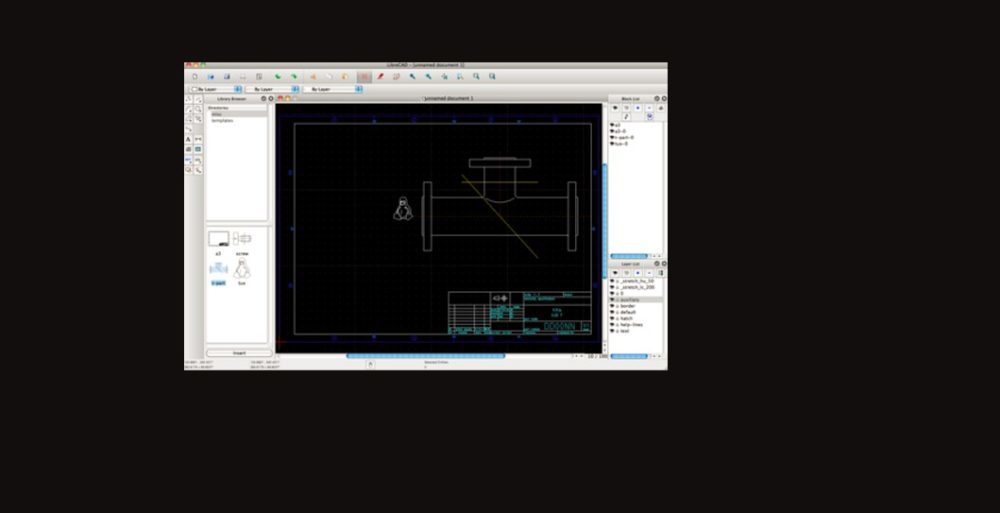Image resolution: width=1000 pixels, height=513 pixels.
Task: Toggle visibility of the hatch layer
Action: [612, 318]
